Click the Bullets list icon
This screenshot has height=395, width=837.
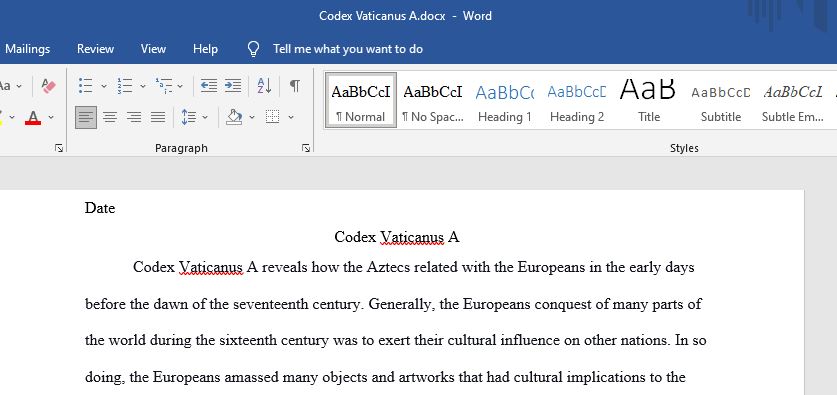pos(85,85)
